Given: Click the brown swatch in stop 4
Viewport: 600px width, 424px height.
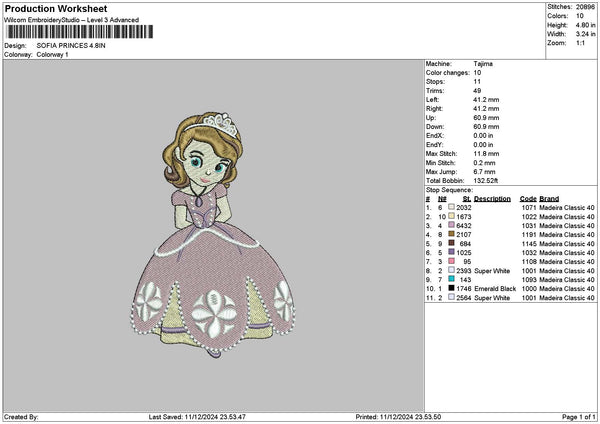Looking at the screenshot, I should pos(452,234).
